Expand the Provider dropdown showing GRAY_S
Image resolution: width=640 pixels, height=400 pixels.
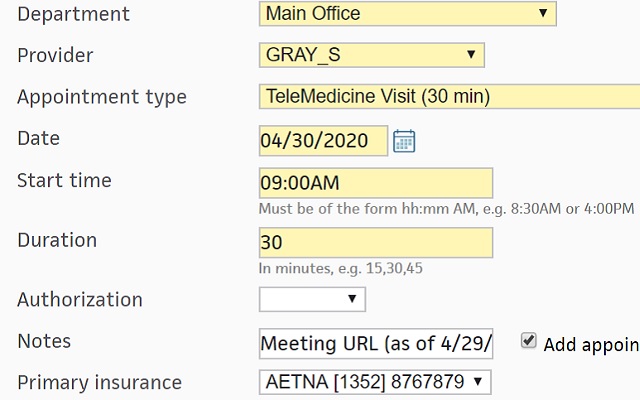pos(371,55)
